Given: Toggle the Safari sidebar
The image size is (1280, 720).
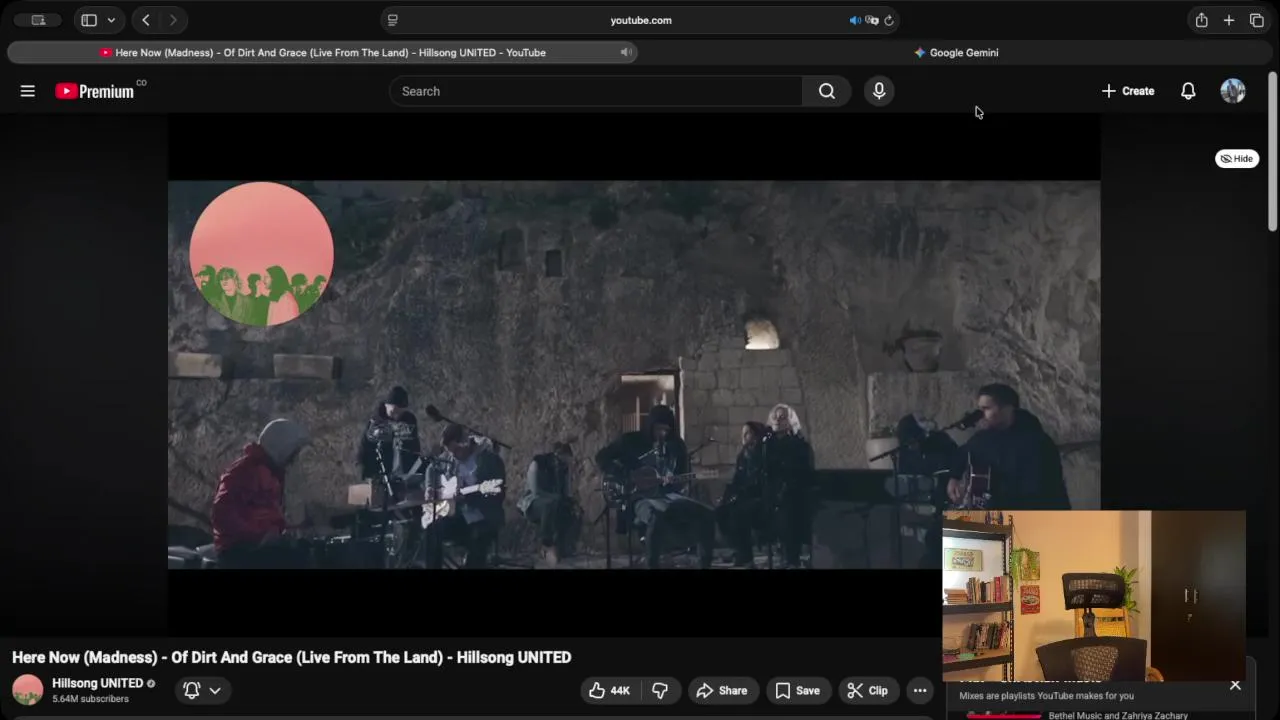Looking at the screenshot, I should 89,20.
